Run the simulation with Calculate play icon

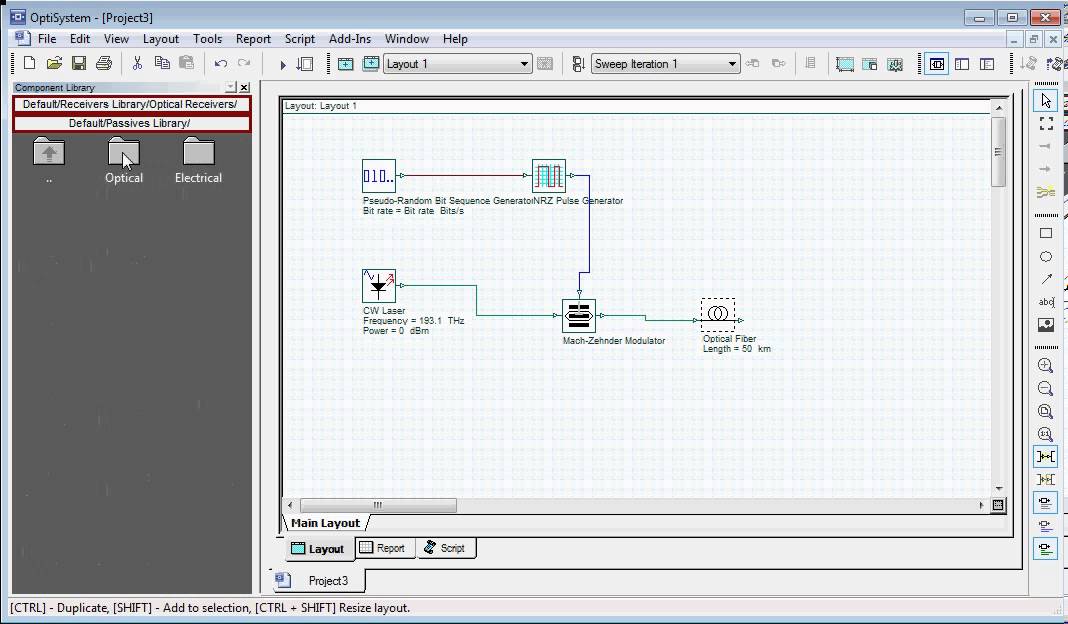(283, 65)
